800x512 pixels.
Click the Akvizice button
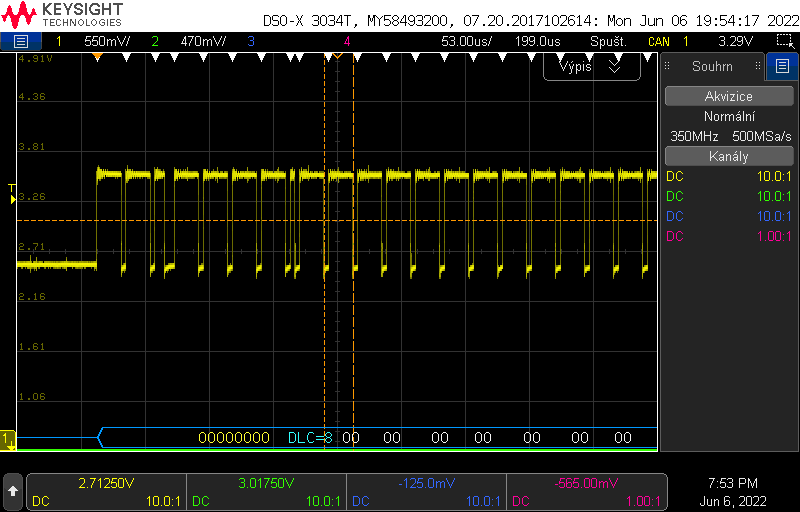pyautogui.click(x=729, y=96)
